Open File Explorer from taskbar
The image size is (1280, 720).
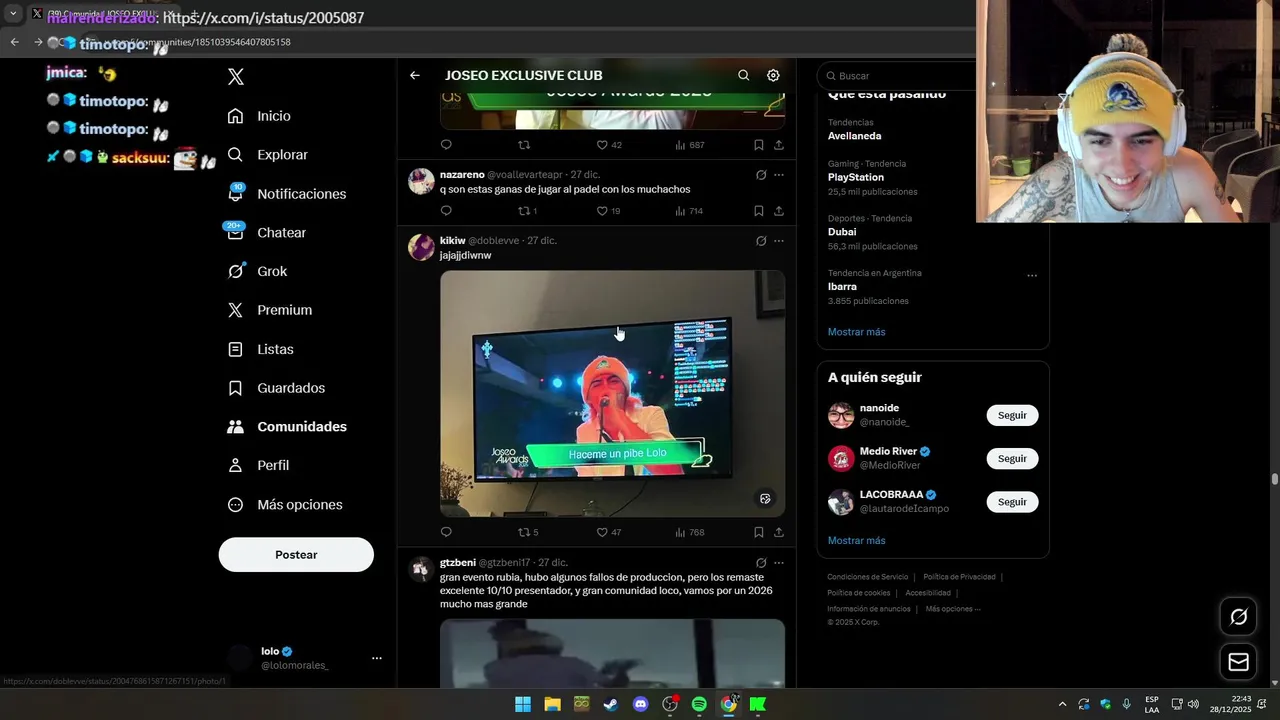[x=552, y=704]
